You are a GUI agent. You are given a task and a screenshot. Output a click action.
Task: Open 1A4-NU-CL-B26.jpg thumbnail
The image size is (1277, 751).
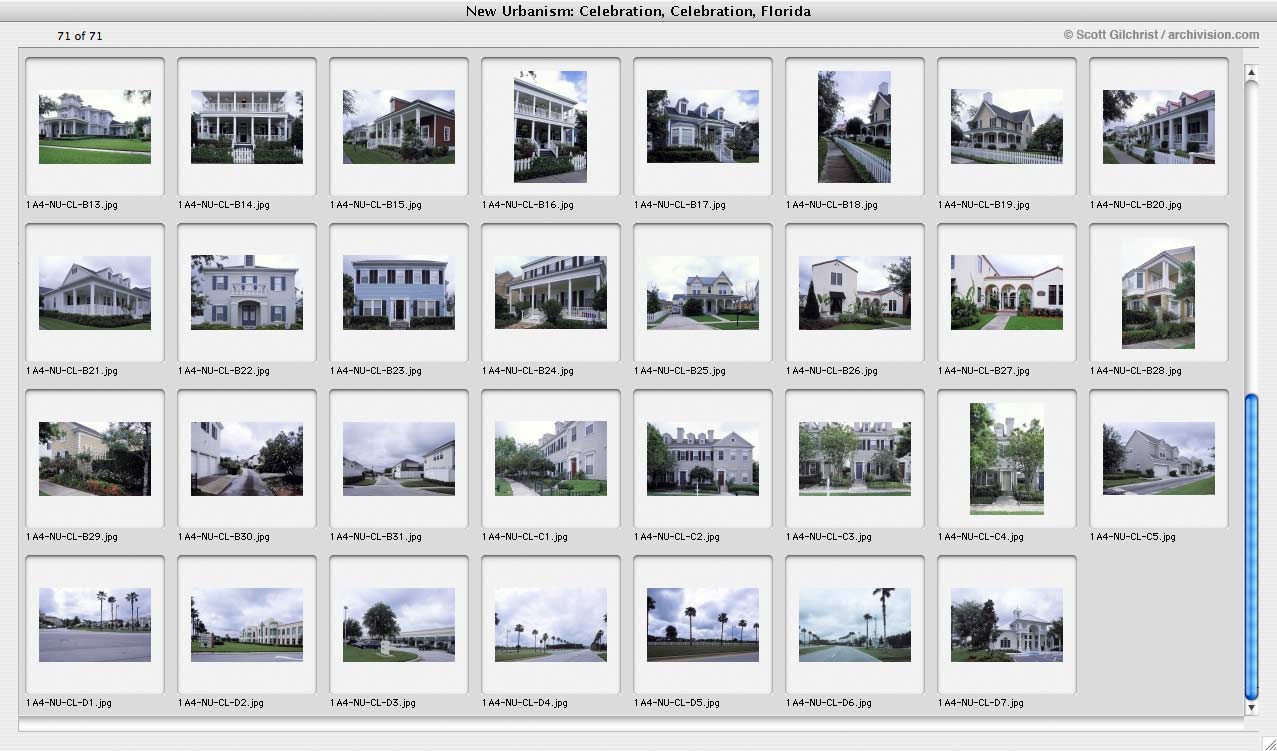[855, 293]
